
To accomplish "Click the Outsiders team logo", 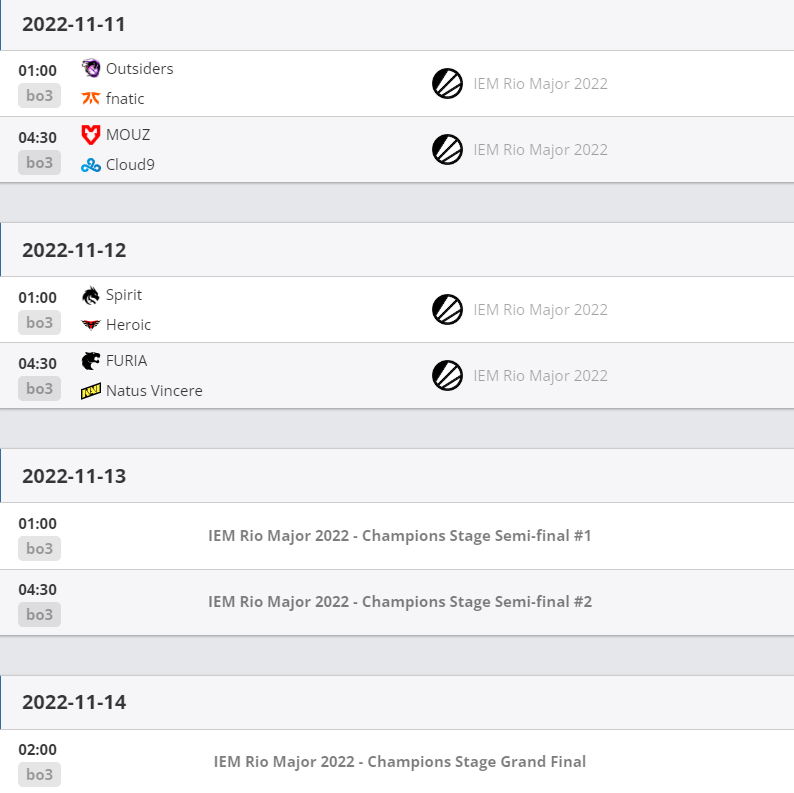I will pyautogui.click(x=91, y=69).
